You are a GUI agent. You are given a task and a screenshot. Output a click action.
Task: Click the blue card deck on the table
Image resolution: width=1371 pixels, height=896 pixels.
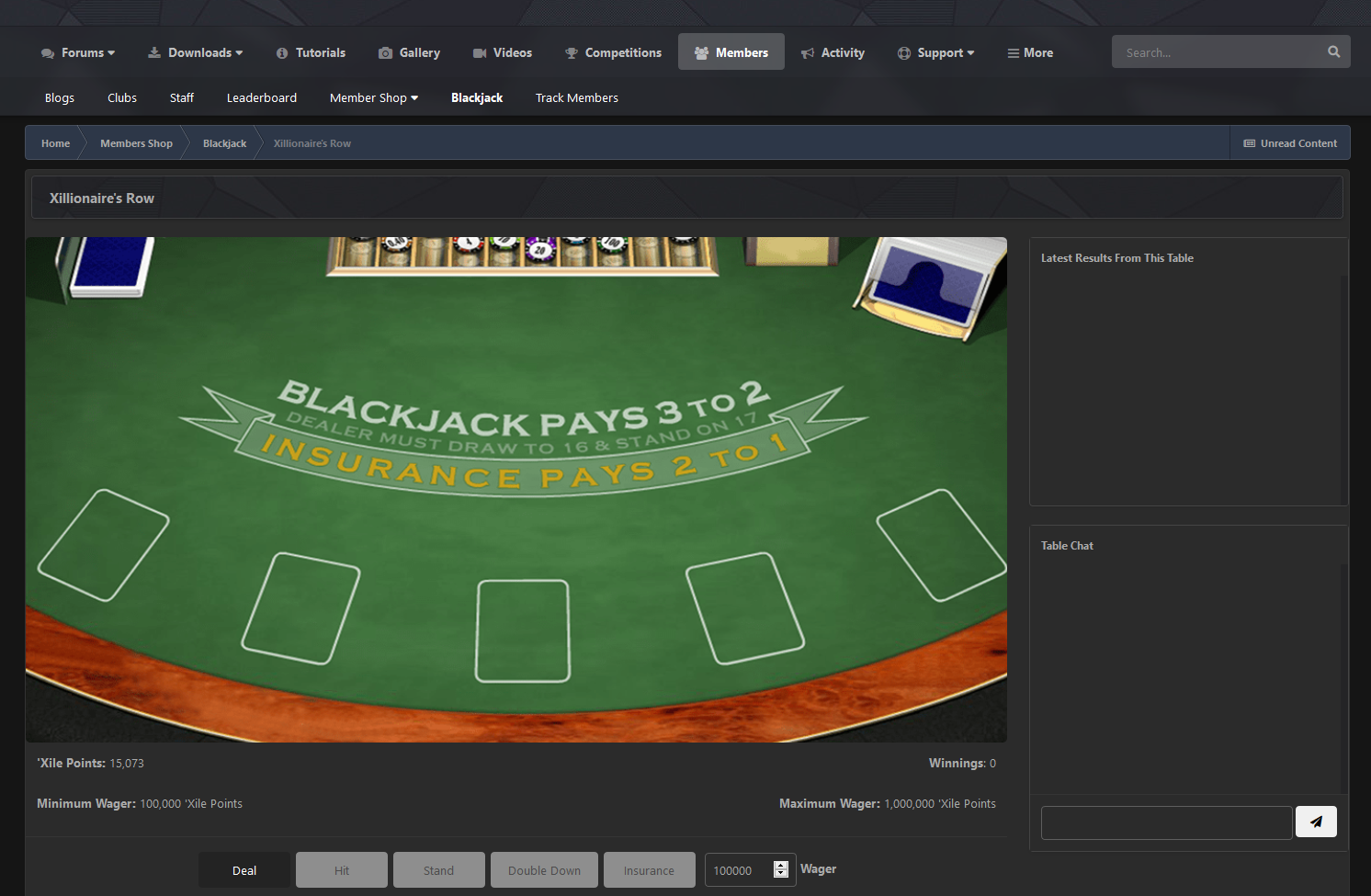click(x=111, y=266)
